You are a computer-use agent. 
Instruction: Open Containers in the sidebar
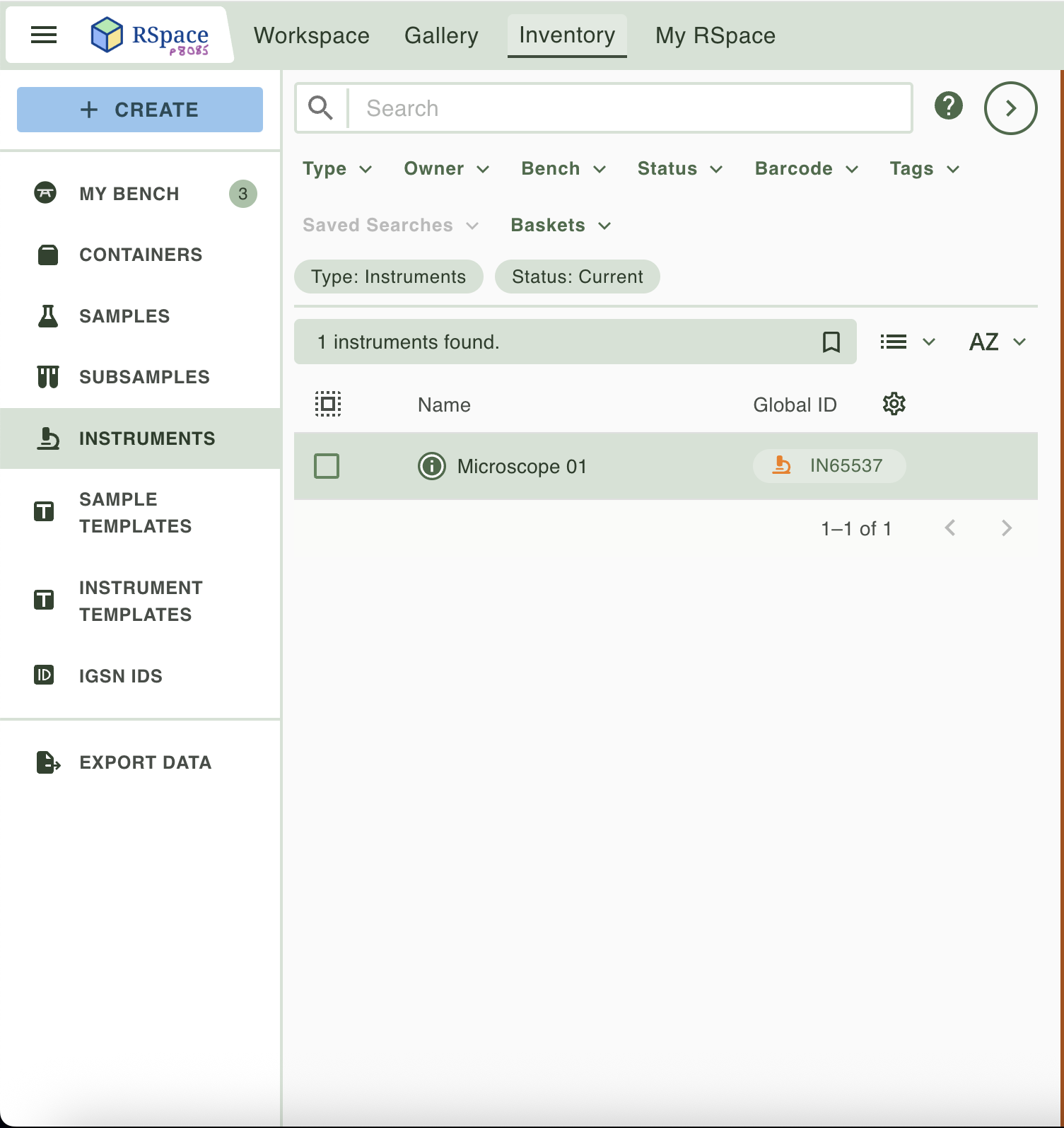pyautogui.click(x=141, y=255)
